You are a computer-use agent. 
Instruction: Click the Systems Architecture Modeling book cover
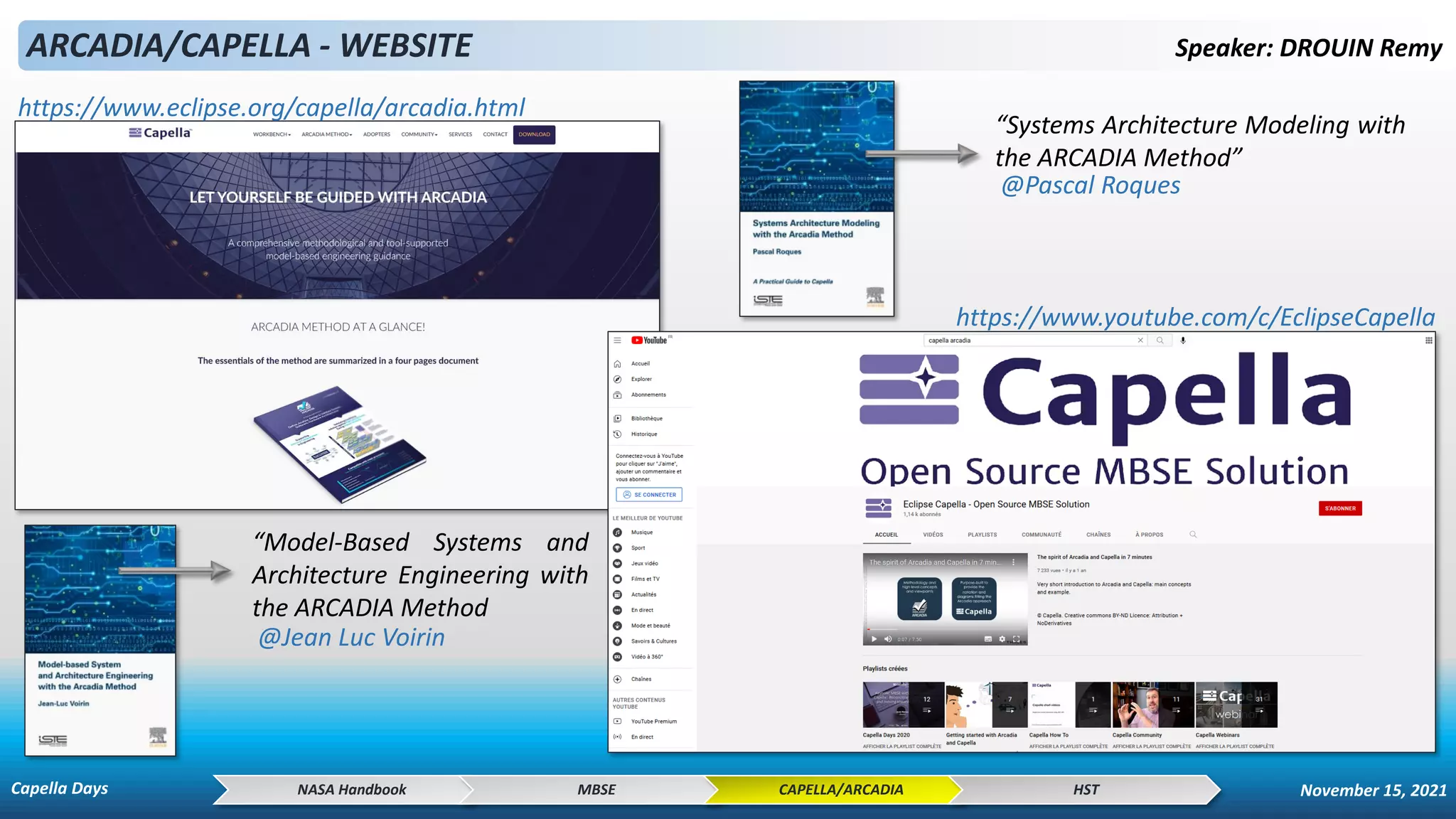point(816,198)
